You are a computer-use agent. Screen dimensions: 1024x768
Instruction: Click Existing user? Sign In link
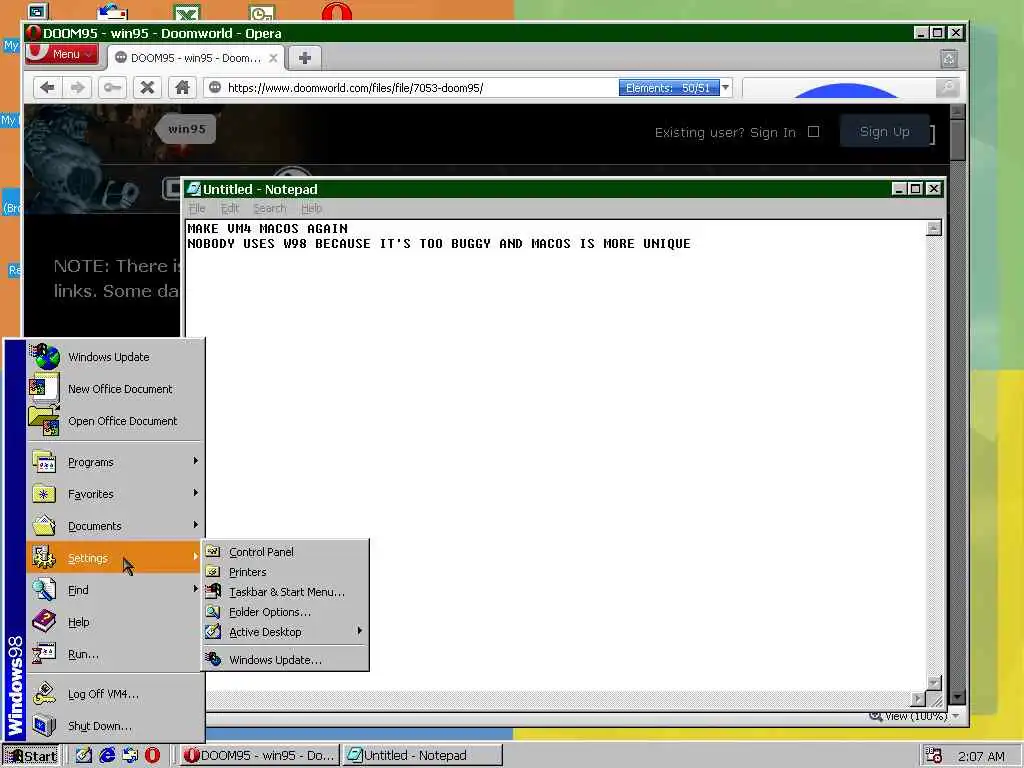[725, 133]
